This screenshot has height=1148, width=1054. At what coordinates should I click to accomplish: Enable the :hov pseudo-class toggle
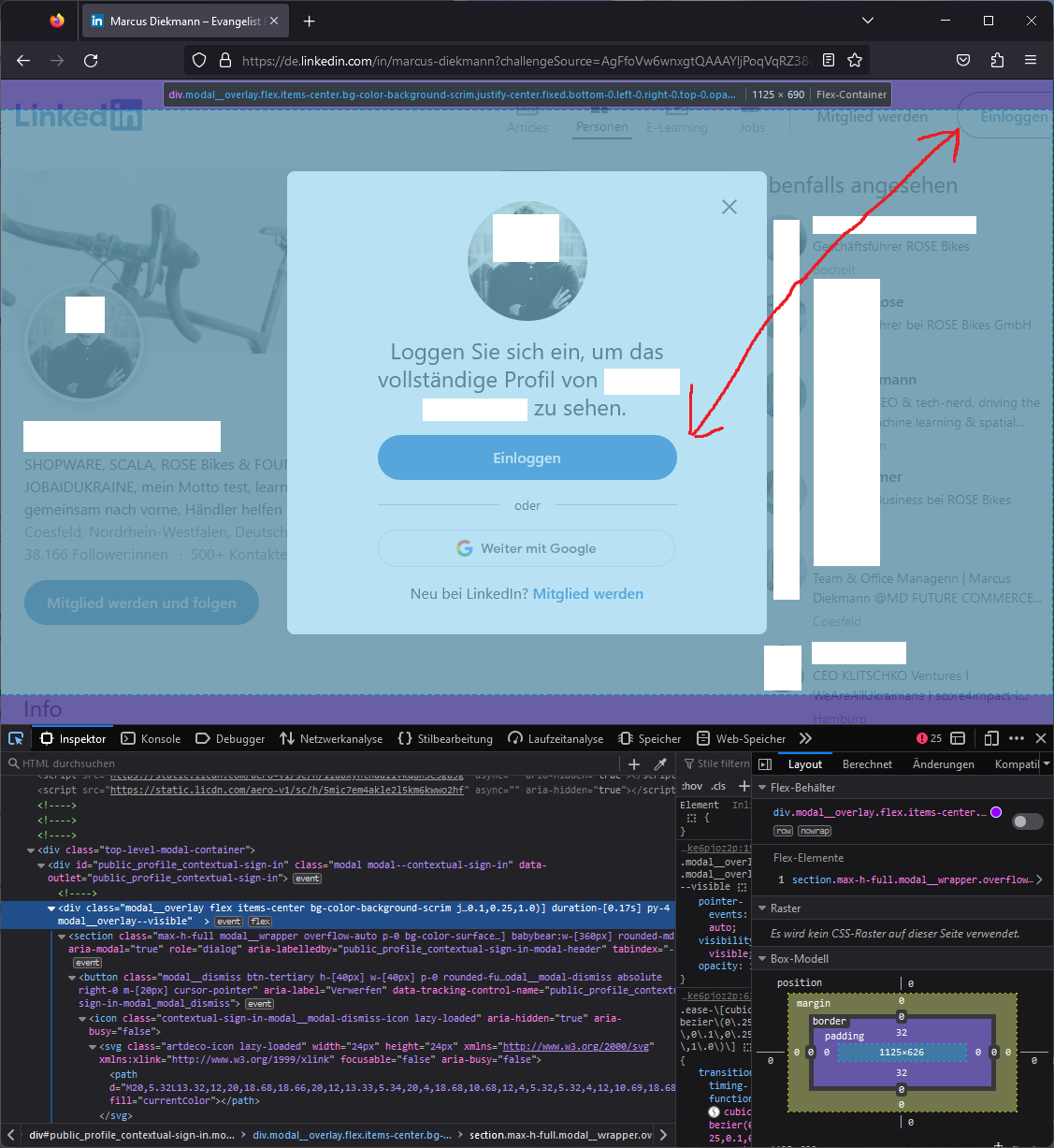(691, 786)
